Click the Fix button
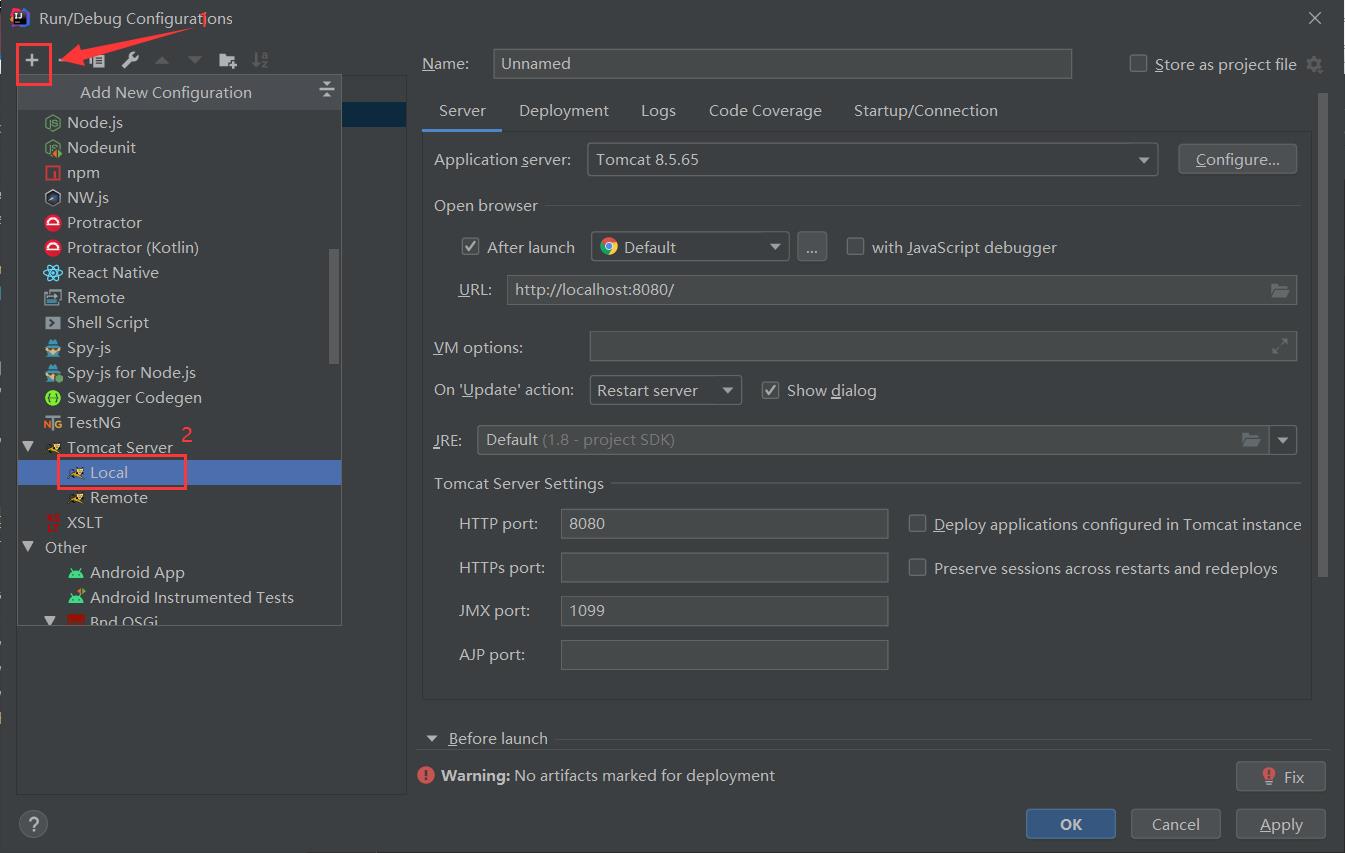This screenshot has height=853, width=1345. pos(1281,776)
